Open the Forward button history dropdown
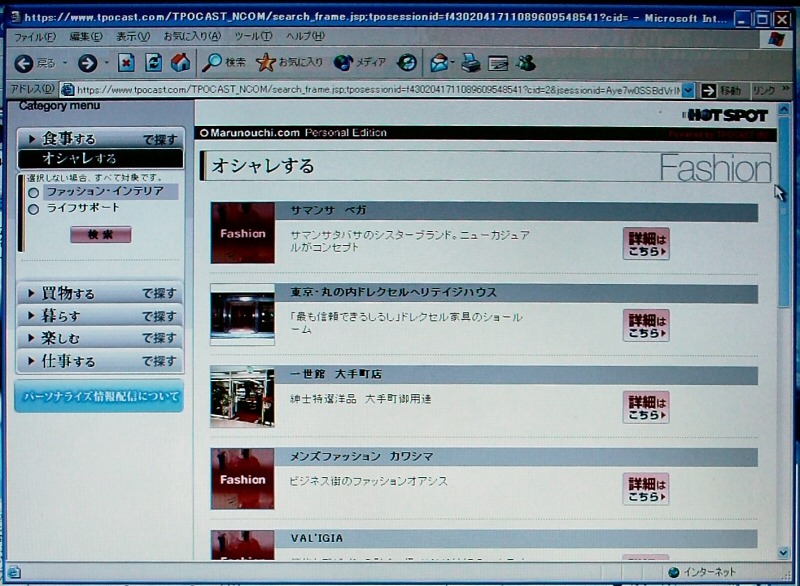The width and height of the screenshot is (800, 586). pyautogui.click(x=107, y=63)
